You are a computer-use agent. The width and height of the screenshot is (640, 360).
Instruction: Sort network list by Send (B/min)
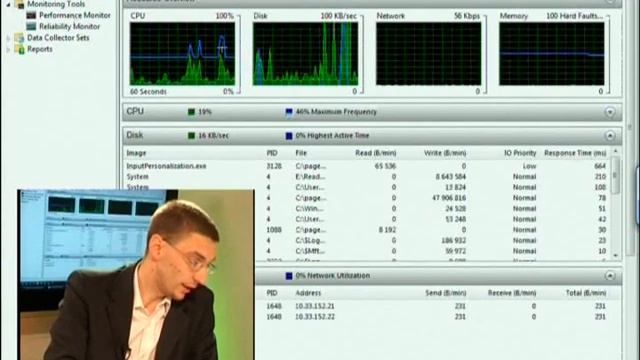445,293
